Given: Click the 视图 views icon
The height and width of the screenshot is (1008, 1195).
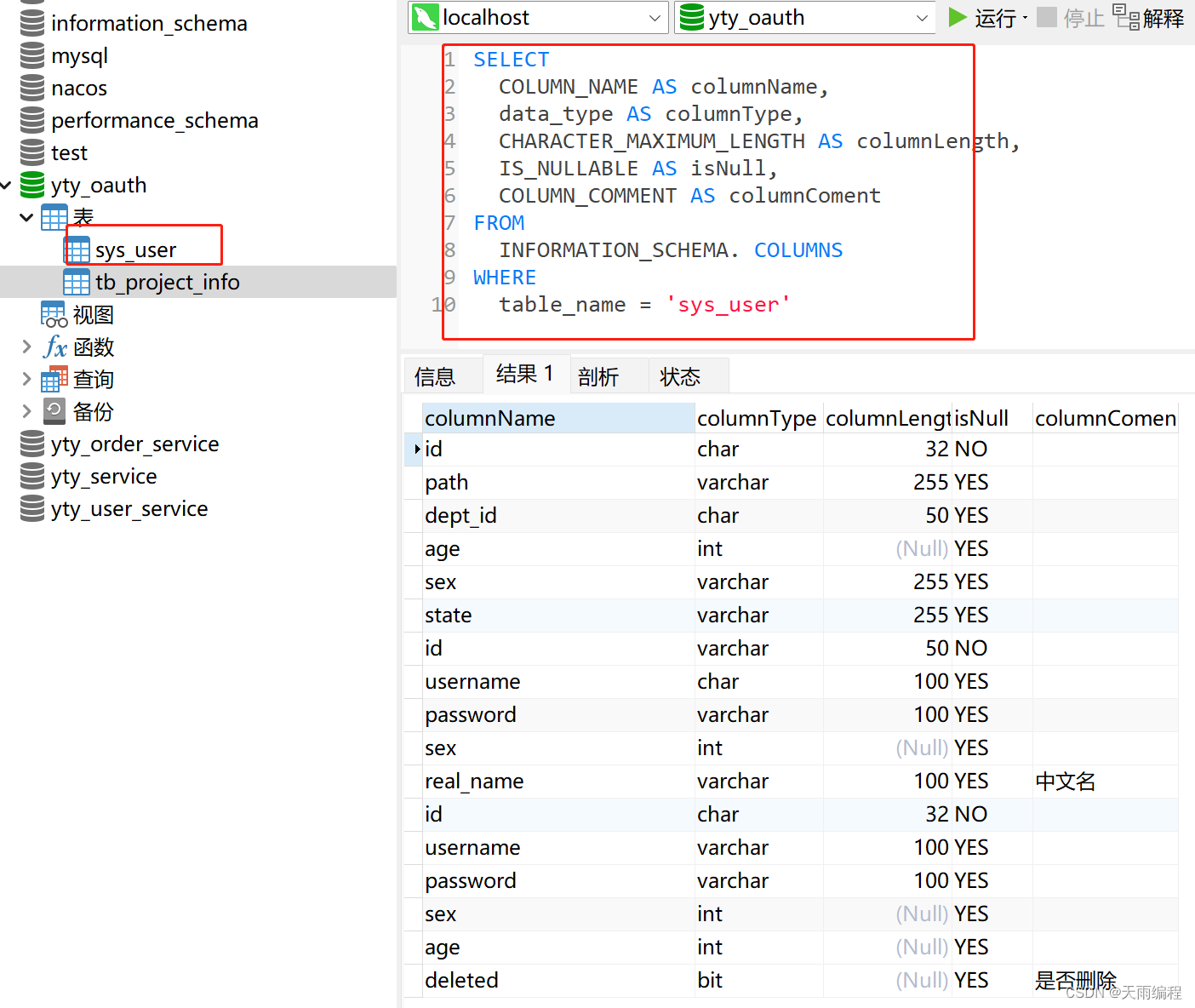Looking at the screenshot, I should point(54,314).
